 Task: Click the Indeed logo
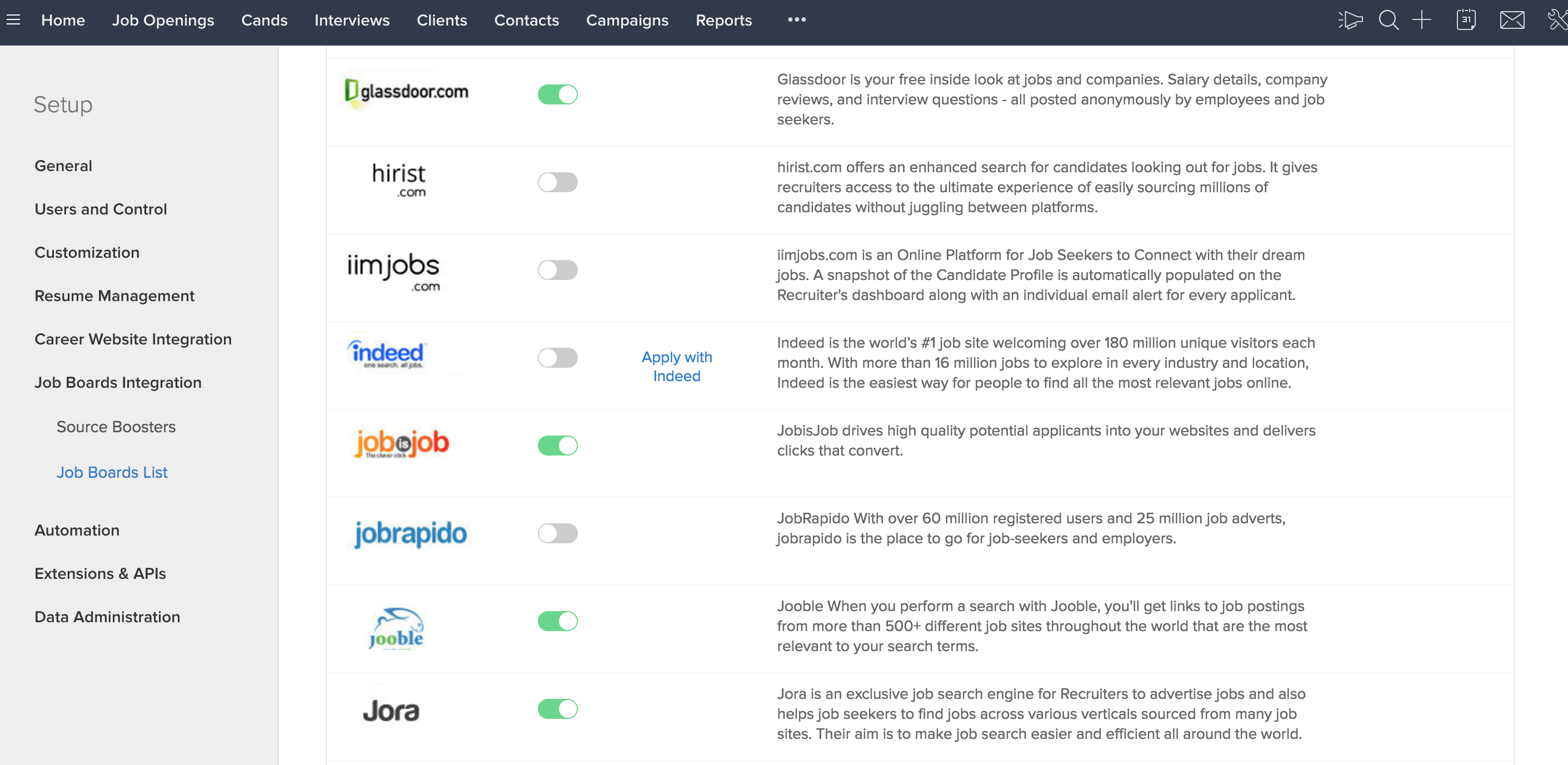(x=387, y=354)
